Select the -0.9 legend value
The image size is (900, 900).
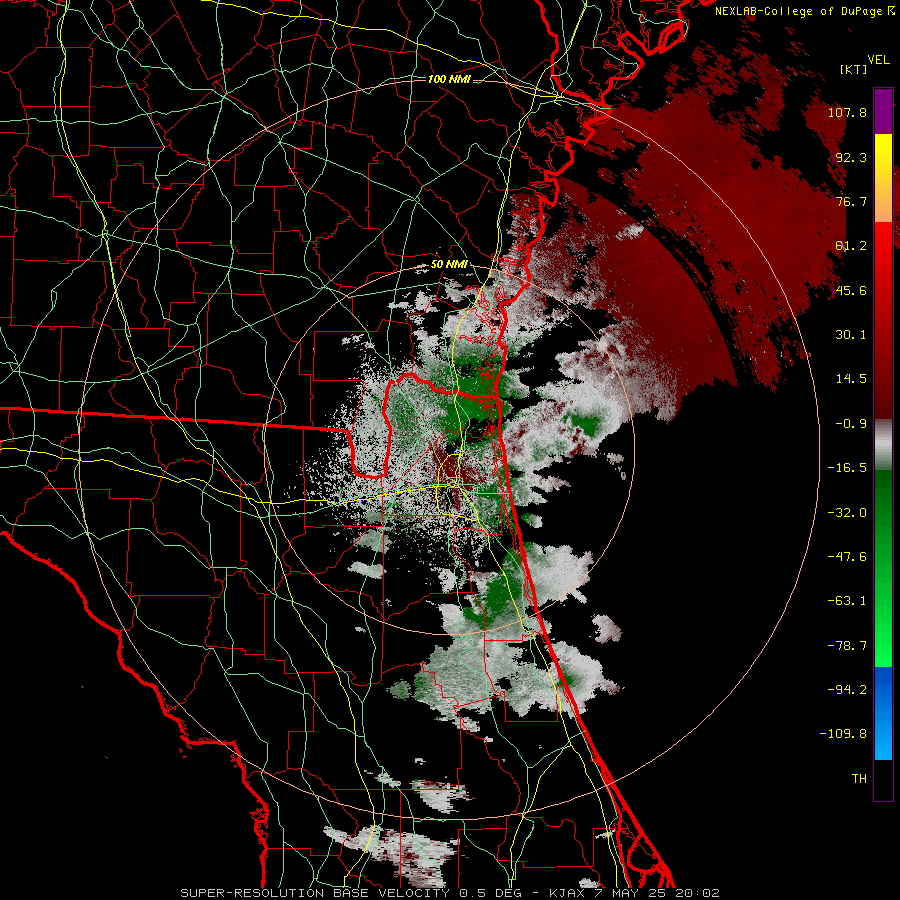(x=851, y=423)
